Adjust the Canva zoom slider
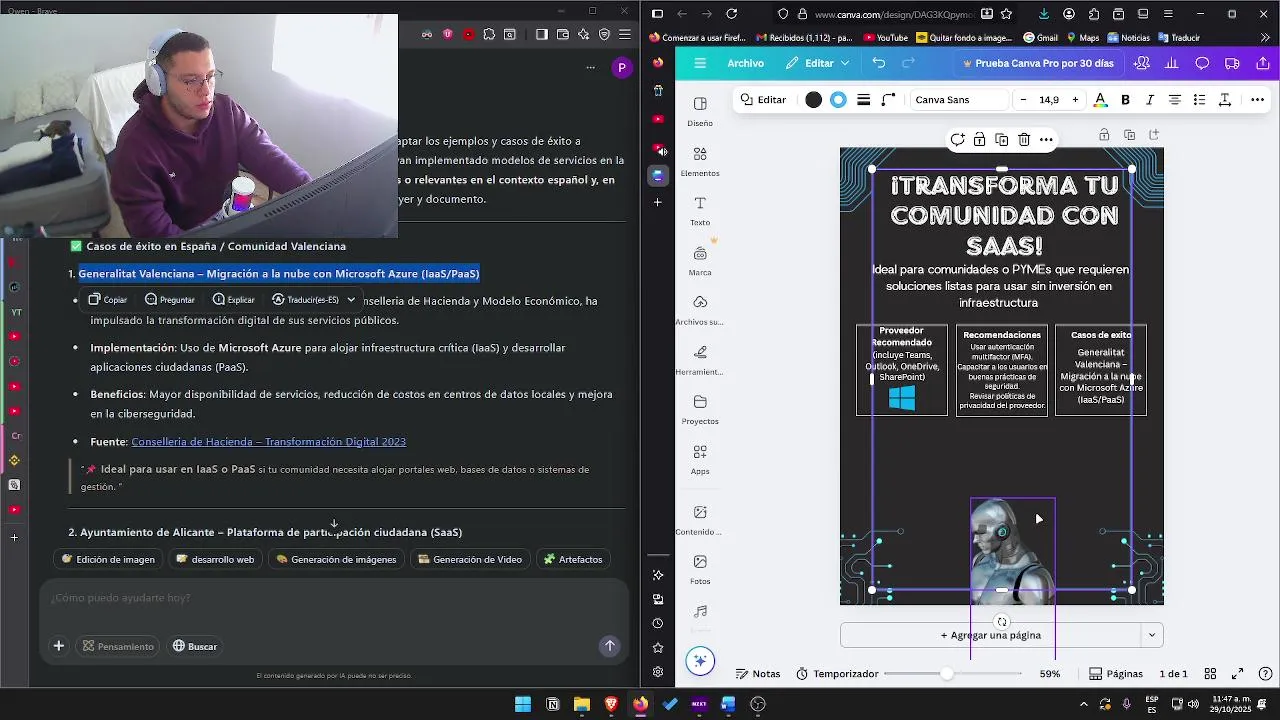 (x=947, y=674)
